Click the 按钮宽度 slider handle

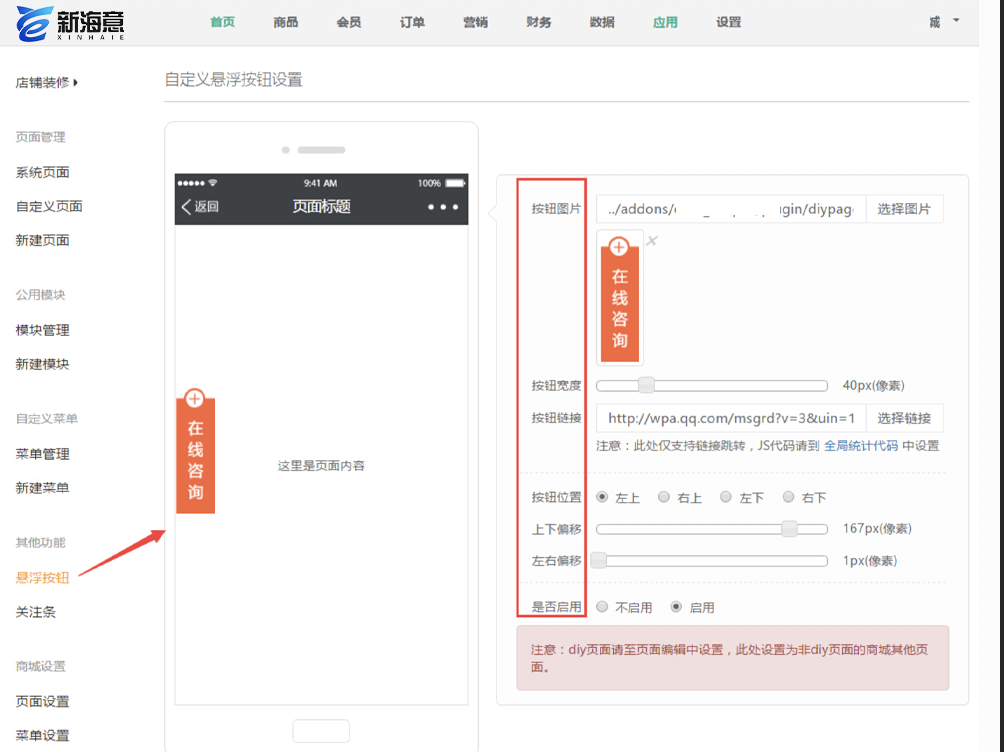click(647, 385)
